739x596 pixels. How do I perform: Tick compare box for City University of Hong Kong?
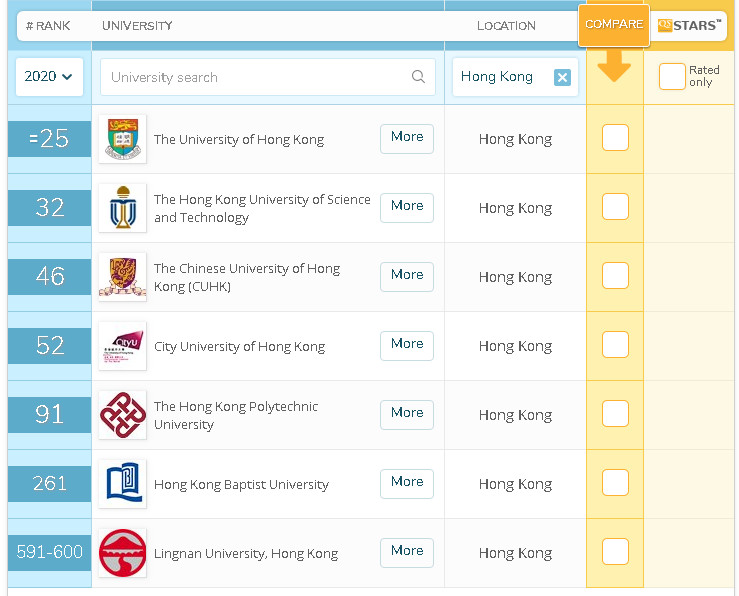point(615,344)
